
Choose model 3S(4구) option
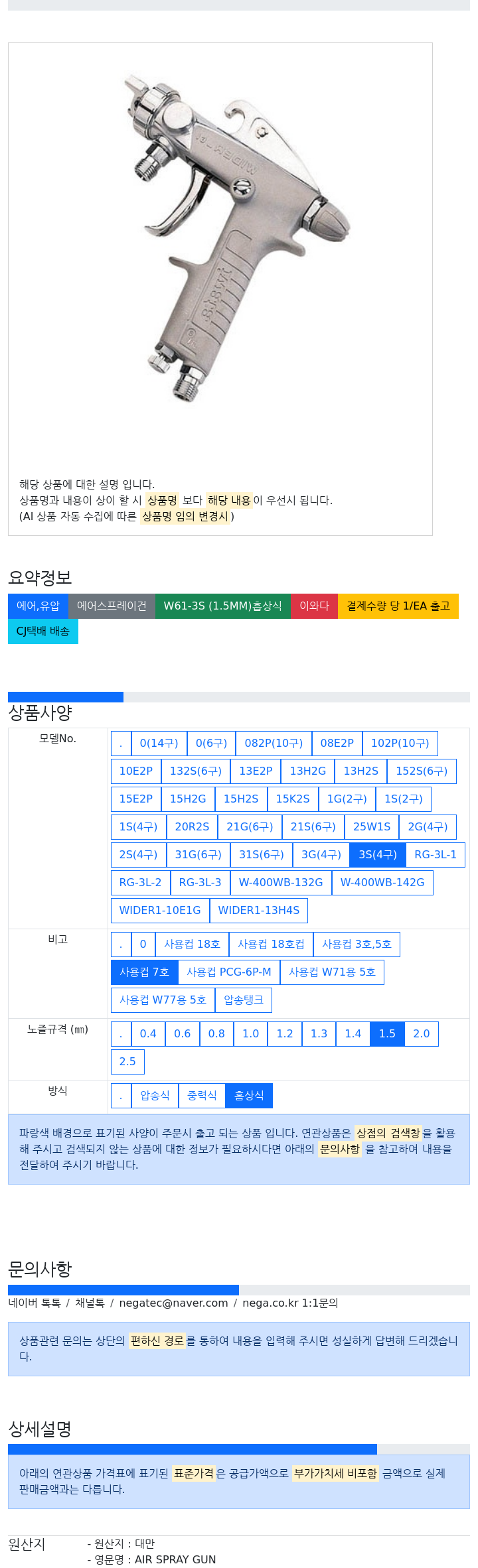[x=378, y=854]
